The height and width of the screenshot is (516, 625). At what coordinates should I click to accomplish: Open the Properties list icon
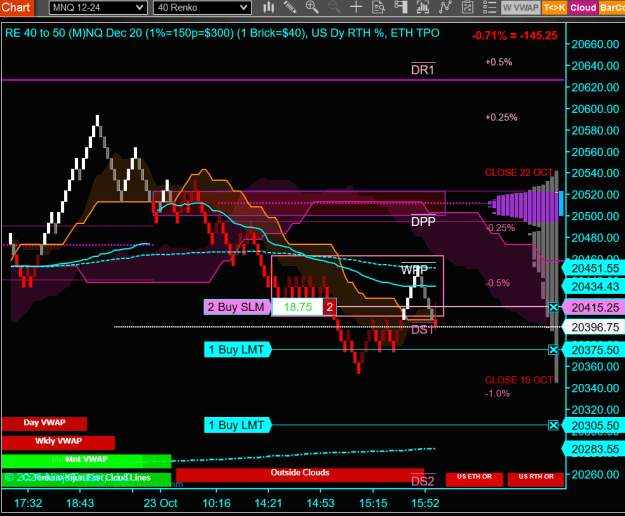pos(489,7)
